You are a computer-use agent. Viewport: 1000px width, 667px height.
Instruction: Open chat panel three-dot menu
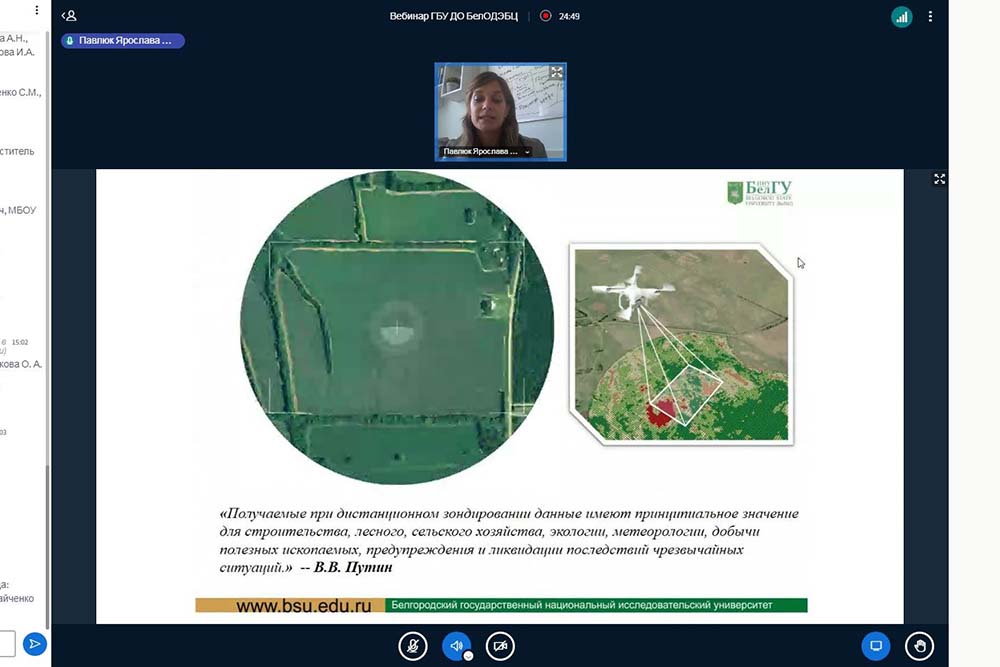point(37,10)
